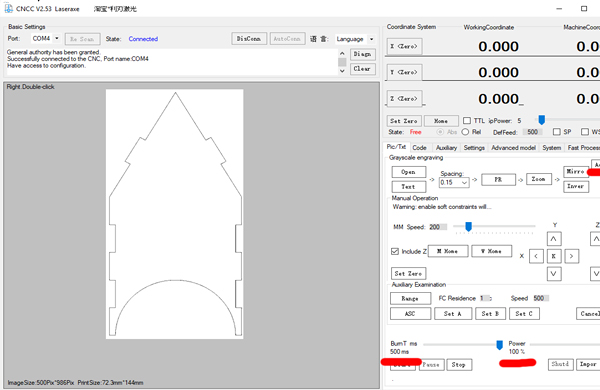This screenshot has height=390, width=600.
Task: Click the Set A button
Action: (x=453, y=314)
